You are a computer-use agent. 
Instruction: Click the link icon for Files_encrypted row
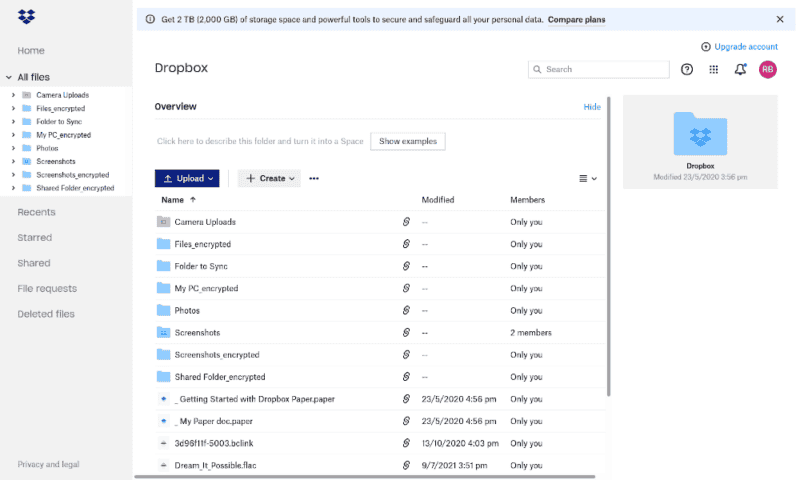tap(406, 244)
